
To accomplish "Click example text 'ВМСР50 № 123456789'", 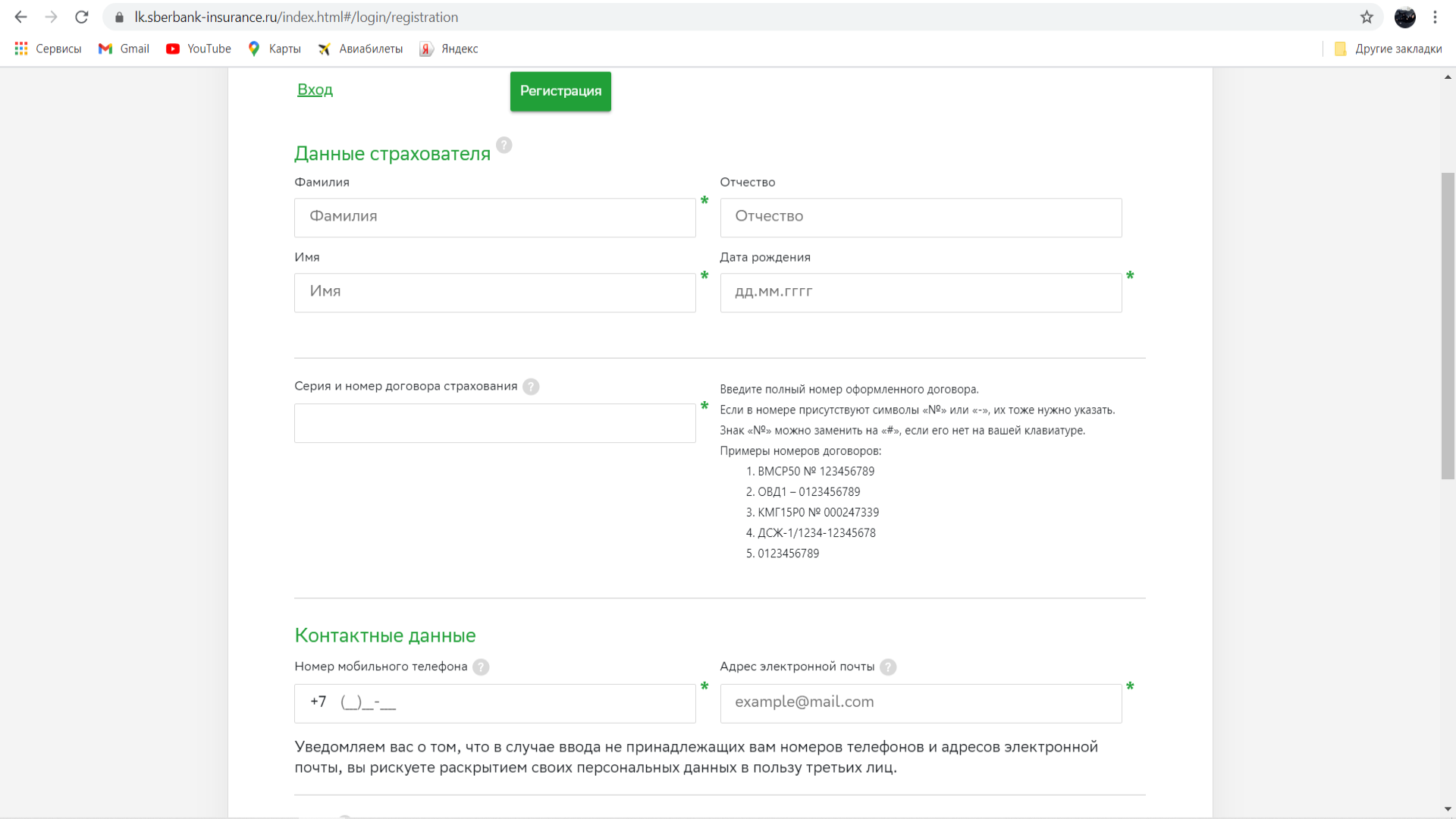I will [x=816, y=472].
